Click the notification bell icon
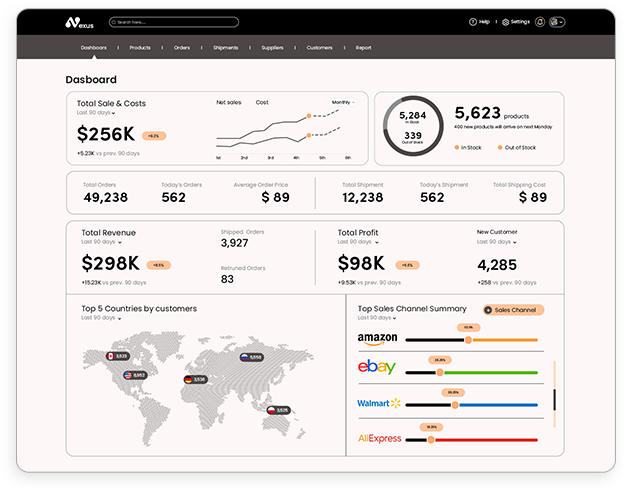The width and height of the screenshot is (627, 492). point(540,22)
